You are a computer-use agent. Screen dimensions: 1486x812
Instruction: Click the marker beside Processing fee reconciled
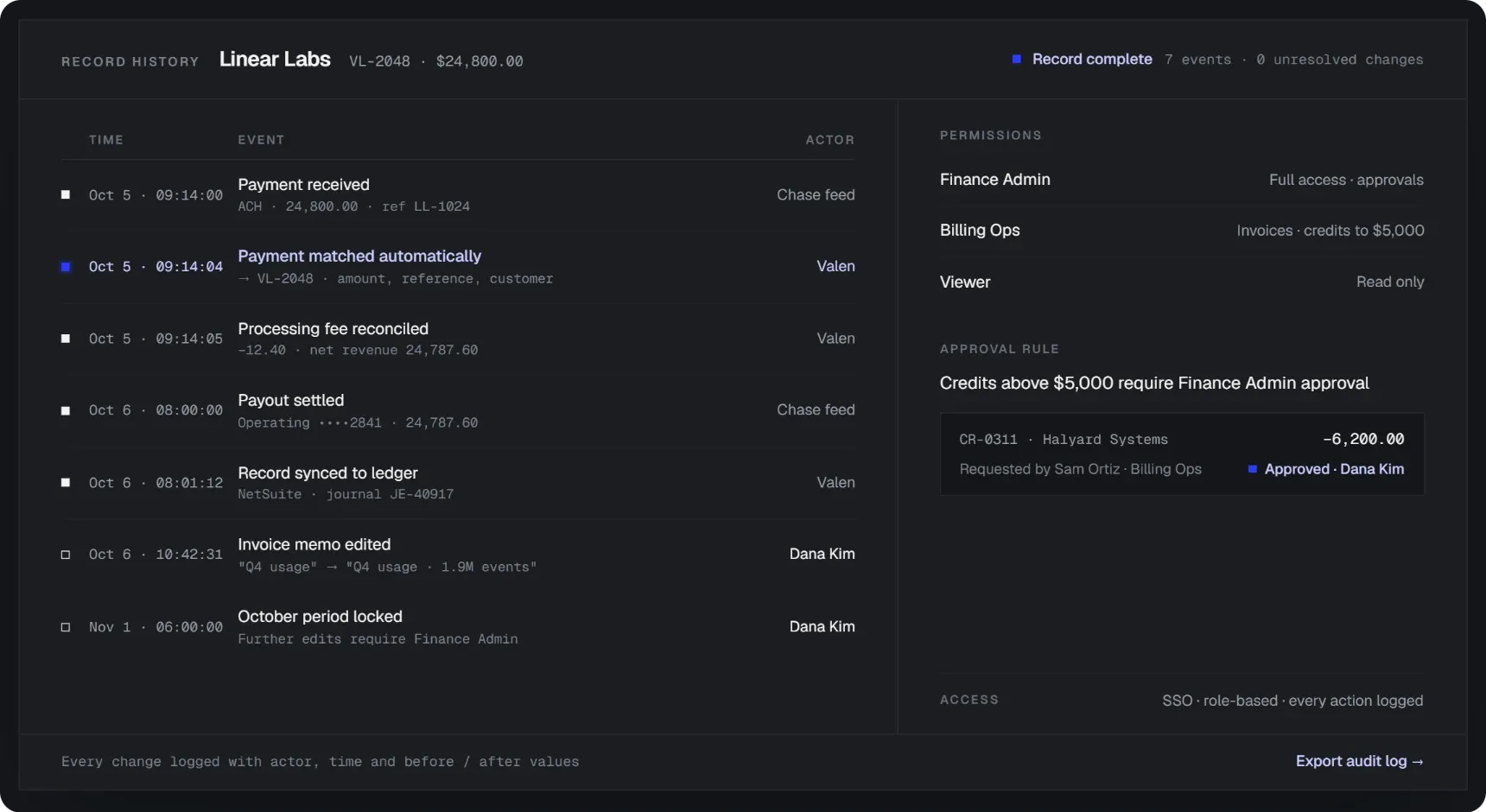(66, 339)
